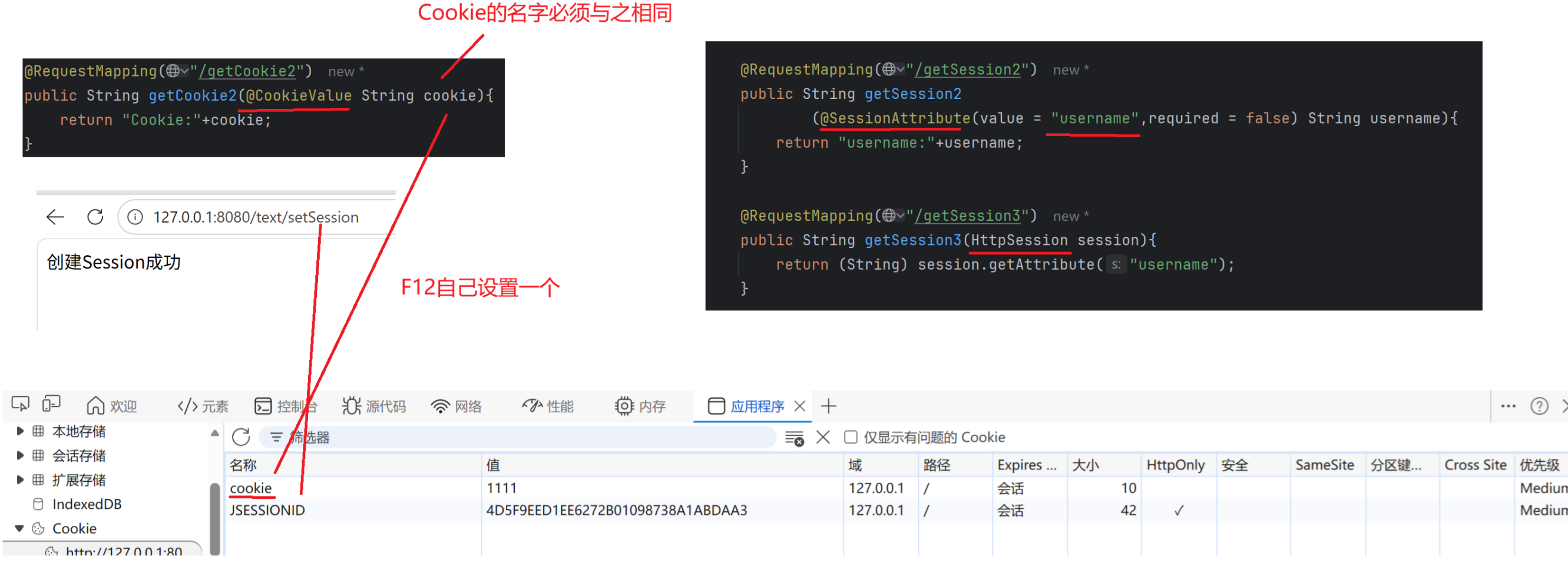
Task: Refresh the cookie table
Action: pos(241,437)
